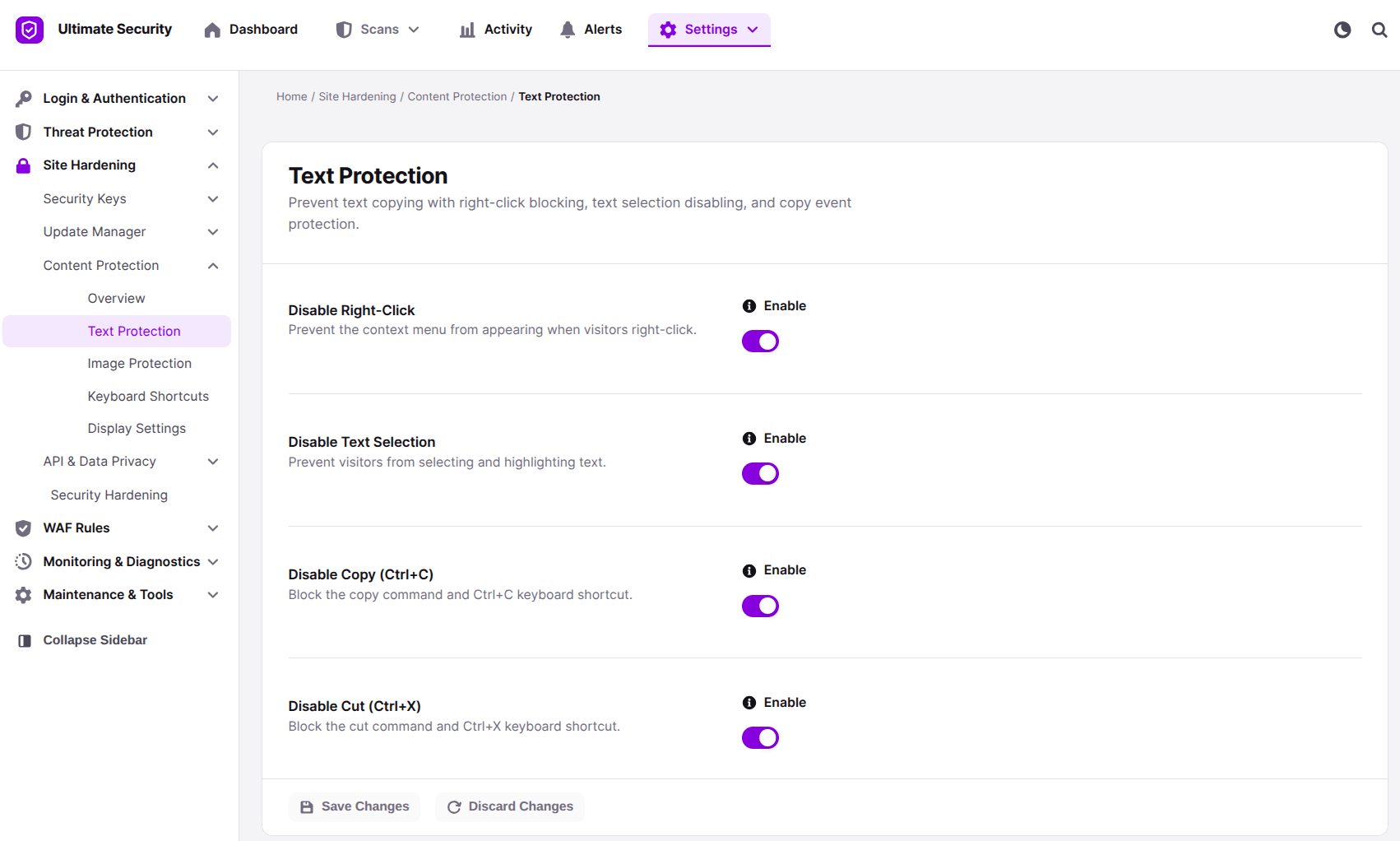1400x841 pixels.
Task: Toggle off Disable Cut (Ctrl+X) switch
Action: pyautogui.click(x=760, y=738)
